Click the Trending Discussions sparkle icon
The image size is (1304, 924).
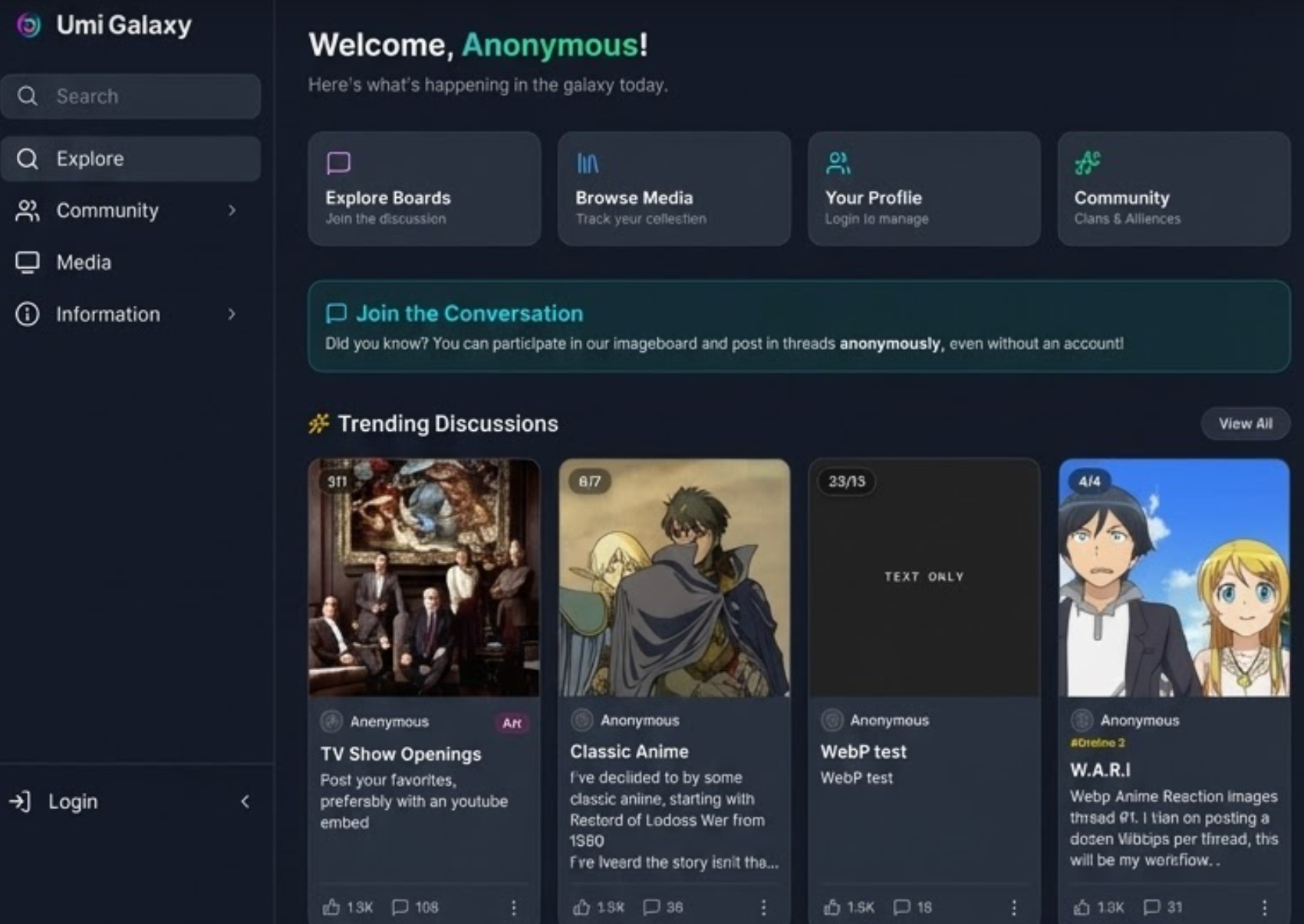[318, 423]
